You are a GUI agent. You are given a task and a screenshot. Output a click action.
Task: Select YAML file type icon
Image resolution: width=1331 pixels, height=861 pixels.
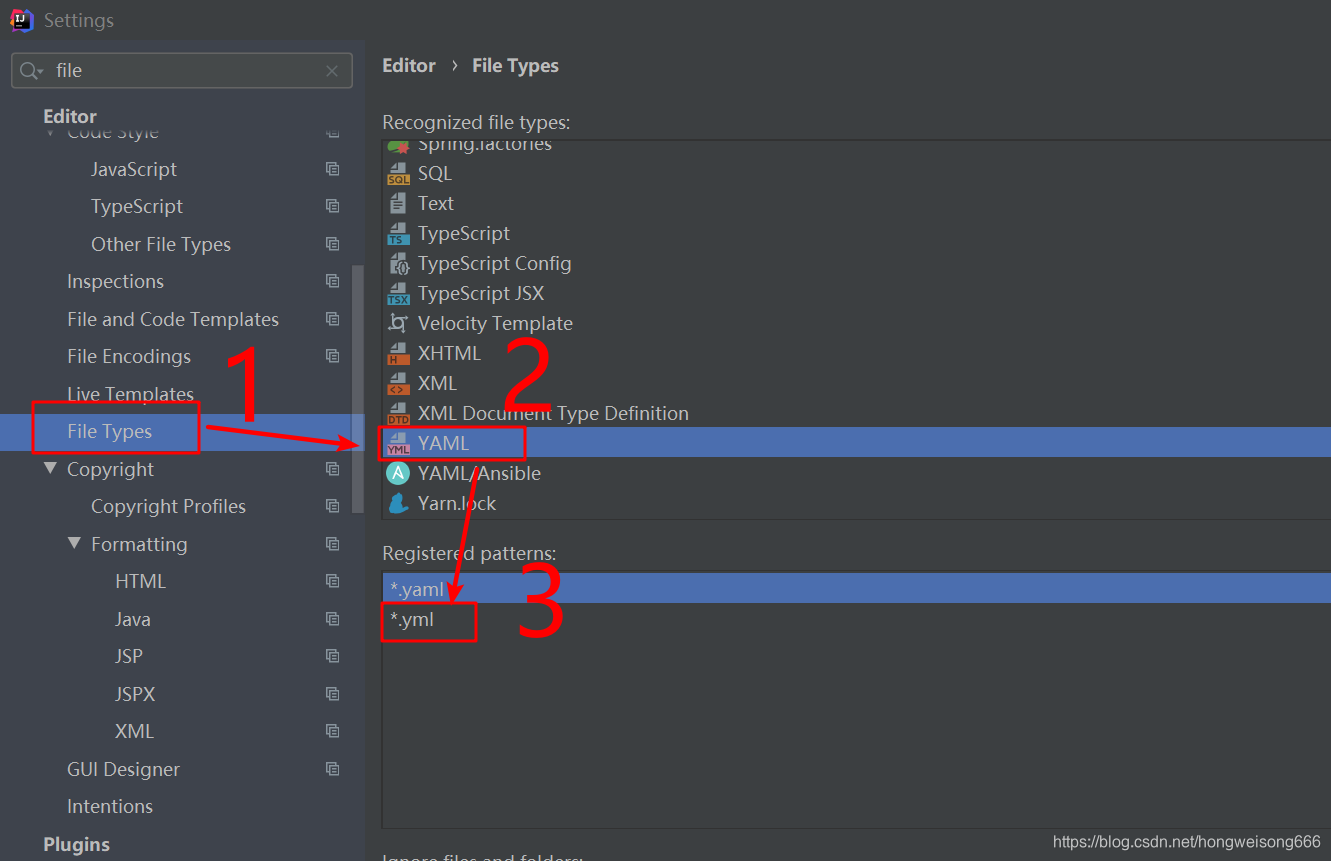coord(399,443)
